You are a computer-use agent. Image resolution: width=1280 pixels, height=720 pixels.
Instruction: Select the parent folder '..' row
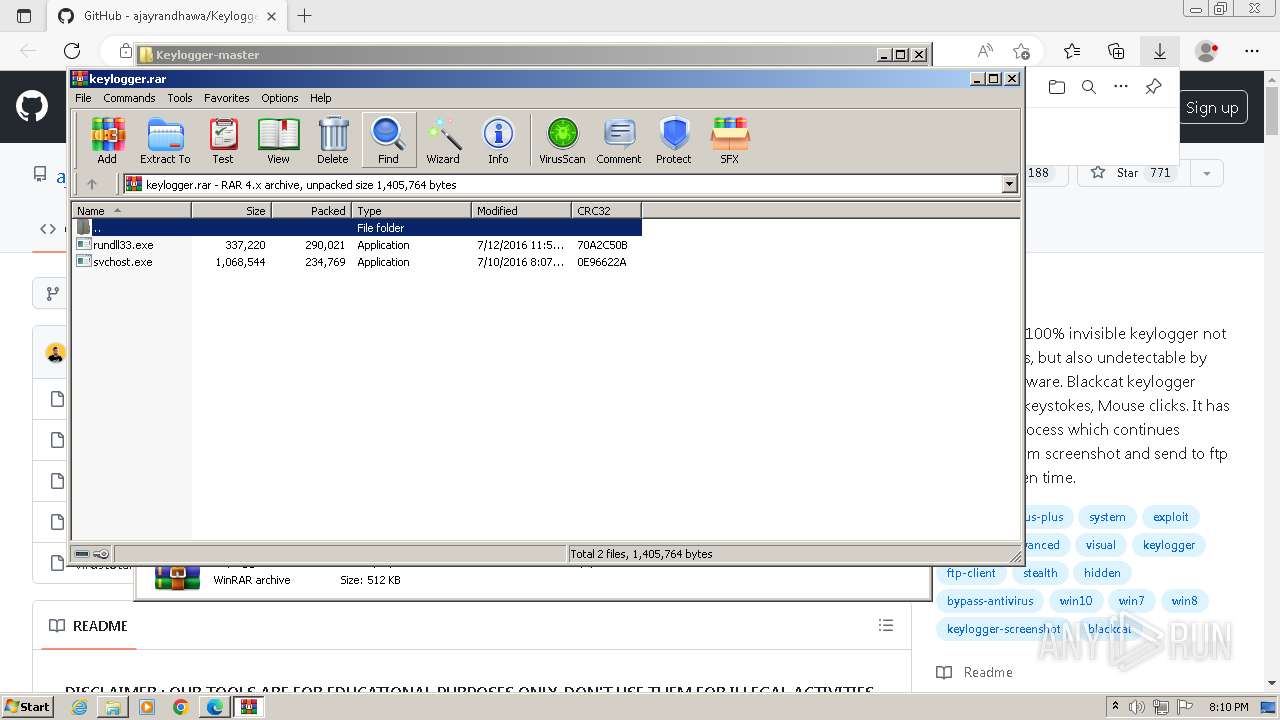point(357,228)
